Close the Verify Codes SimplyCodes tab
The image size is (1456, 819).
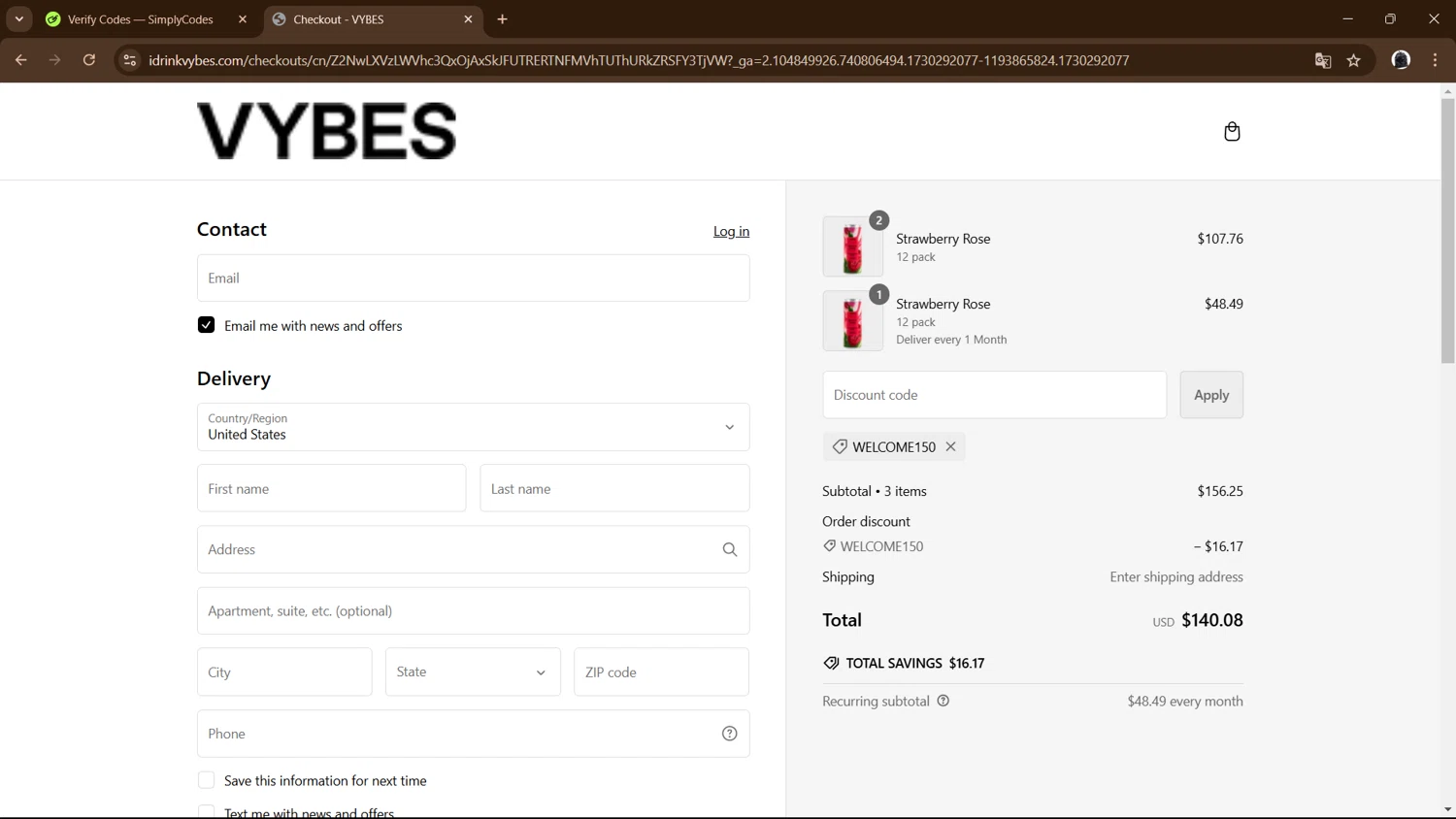pyautogui.click(x=243, y=19)
